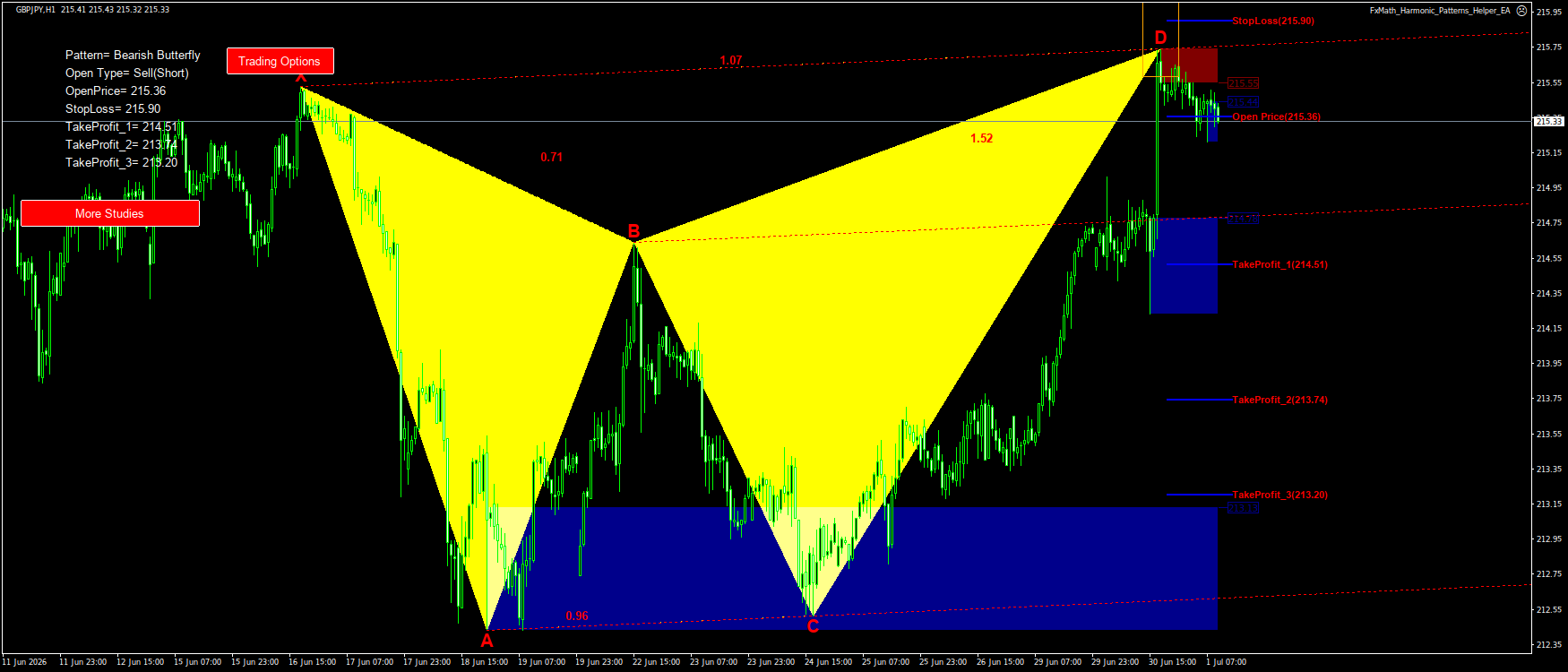Click the 212.35 price axis label
This screenshot has height=672, width=1568.
click(x=1549, y=645)
